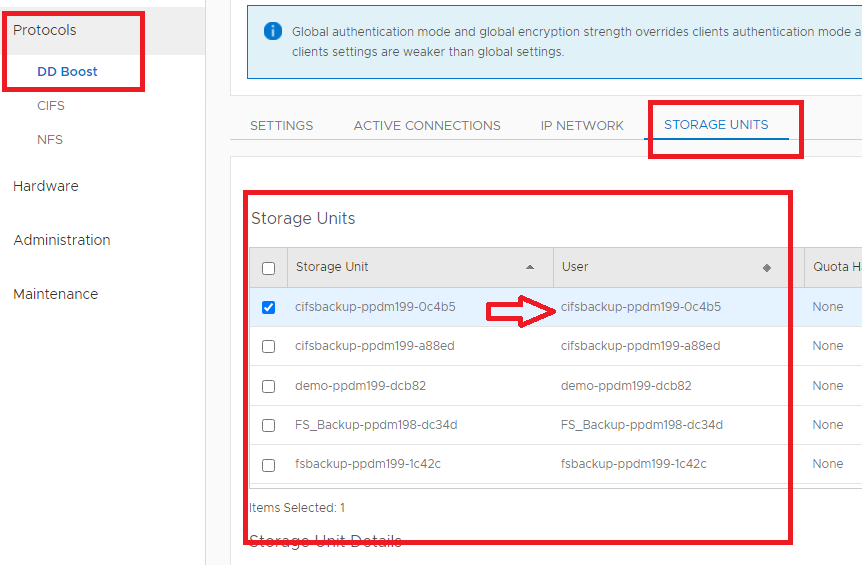
Task: Uncheck the cifsbackup-ppdm199-0c4b5 checkbox
Action: click(268, 308)
